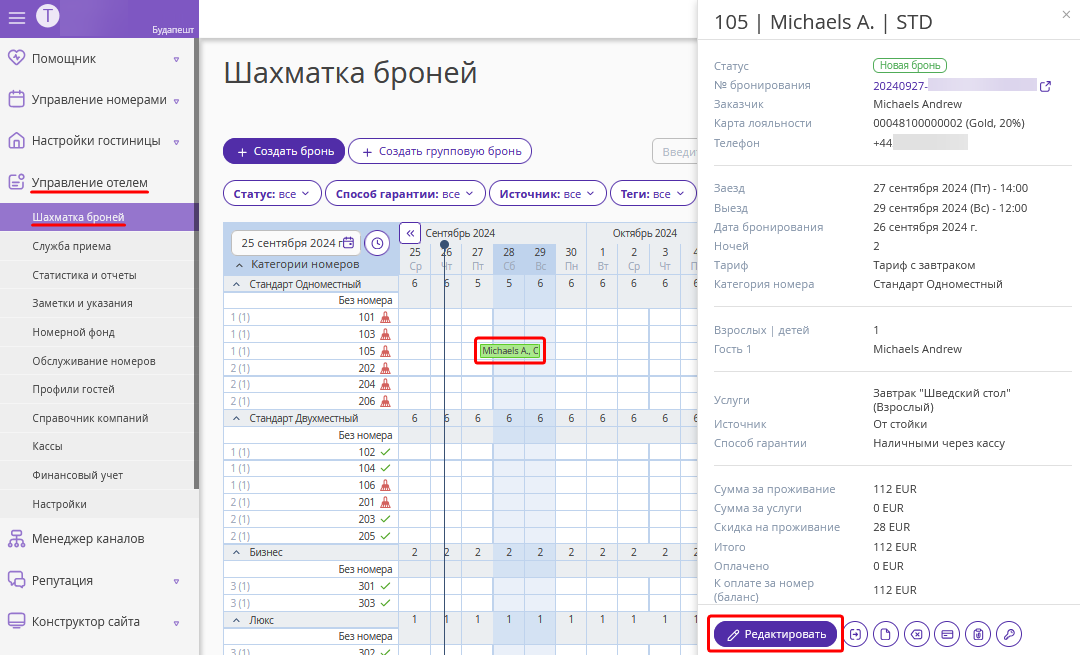This screenshot has width=1080, height=655.
Task: Click the payment card icon in booking panel
Action: [947, 634]
